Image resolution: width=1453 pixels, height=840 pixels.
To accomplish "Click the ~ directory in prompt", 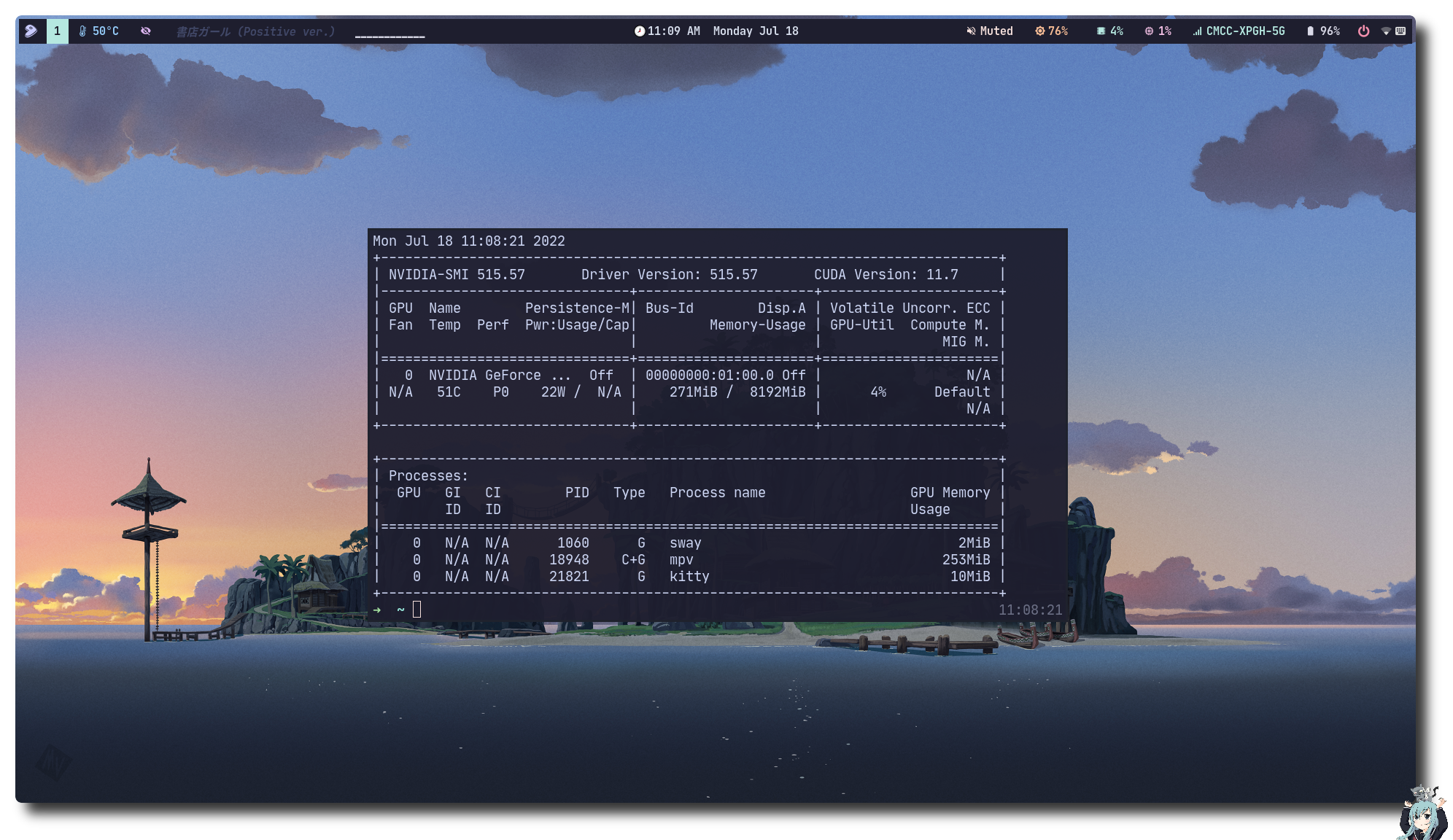I will click(400, 610).
